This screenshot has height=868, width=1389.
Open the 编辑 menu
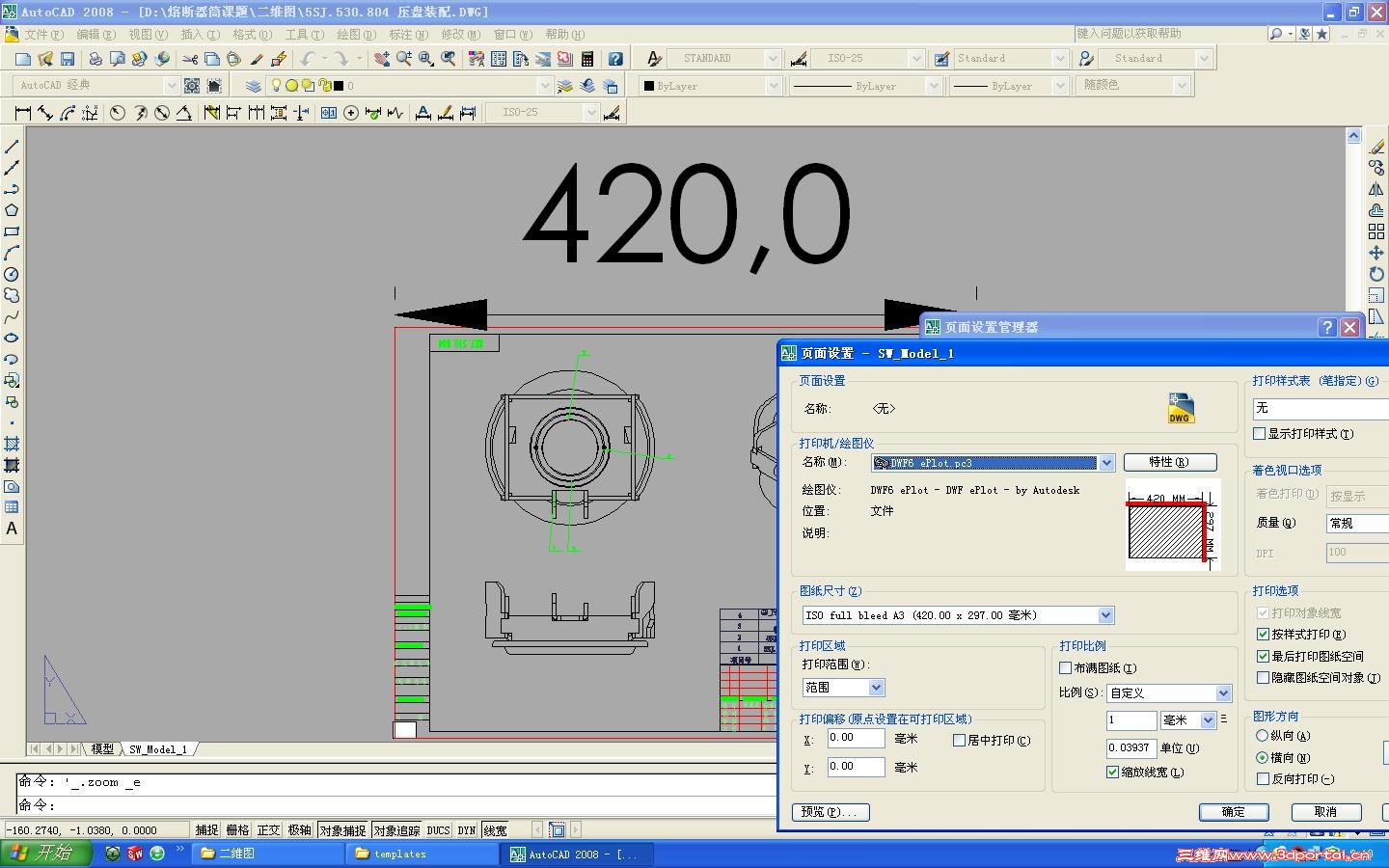pos(95,35)
